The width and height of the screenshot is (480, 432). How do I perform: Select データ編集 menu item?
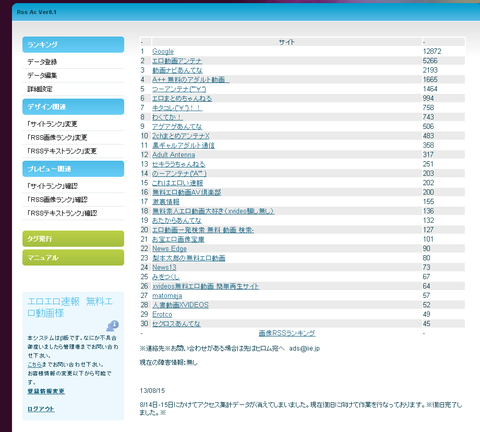pyautogui.click(x=42, y=76)
